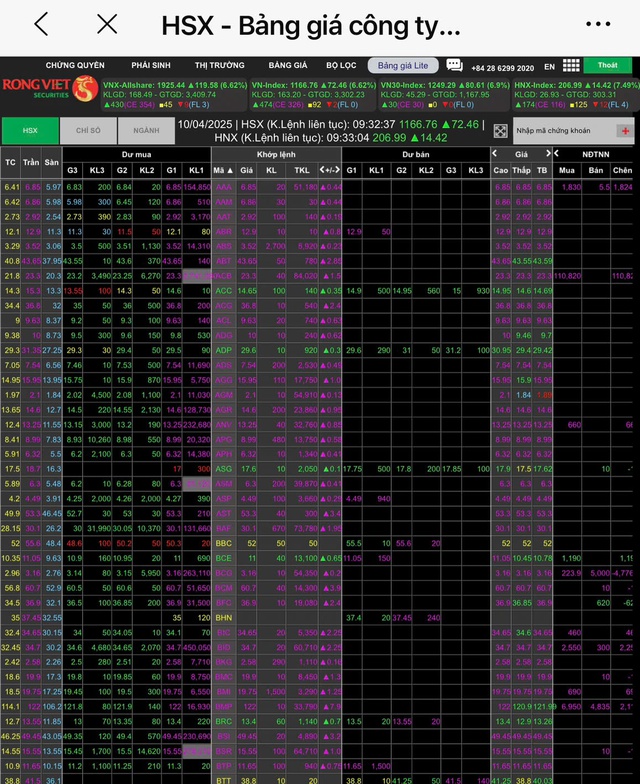Select stock symbol AGM
This screenshot has height=784, width=640.
pyautogui.click(x=224, y=395)
